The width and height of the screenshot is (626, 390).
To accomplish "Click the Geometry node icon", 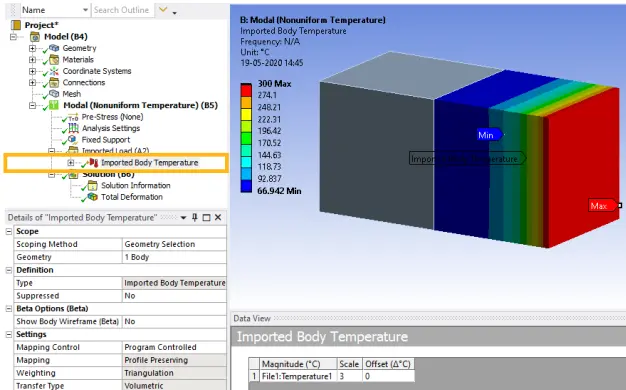I will point(54,48).
